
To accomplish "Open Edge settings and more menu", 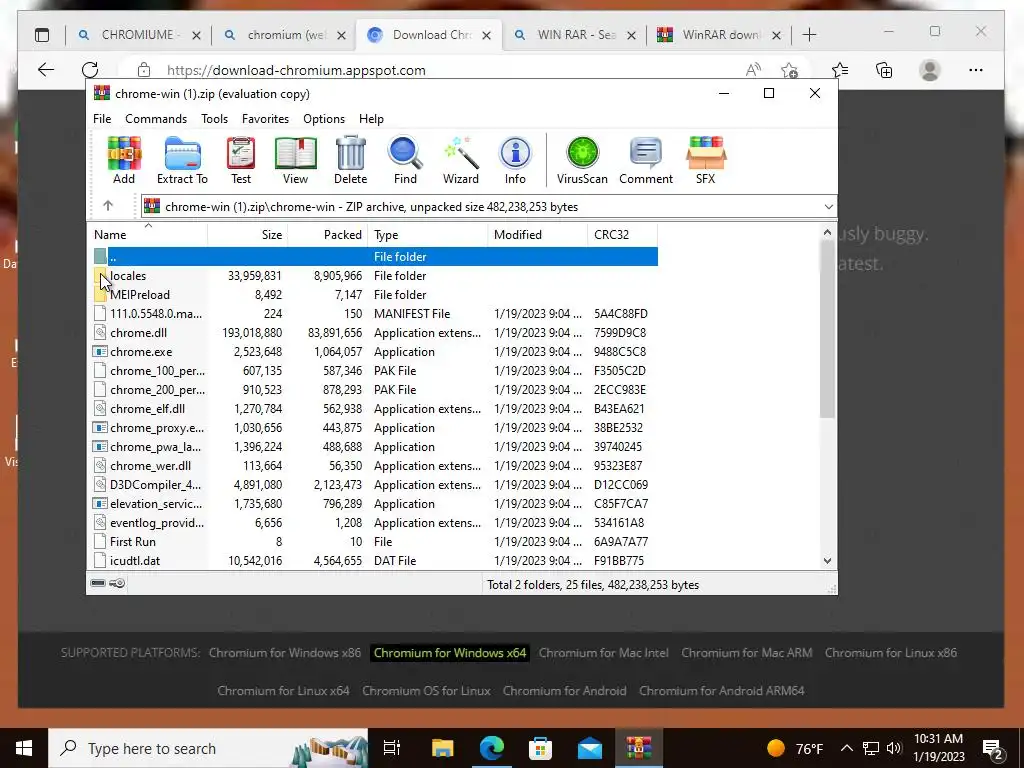I will pos(976,70).
